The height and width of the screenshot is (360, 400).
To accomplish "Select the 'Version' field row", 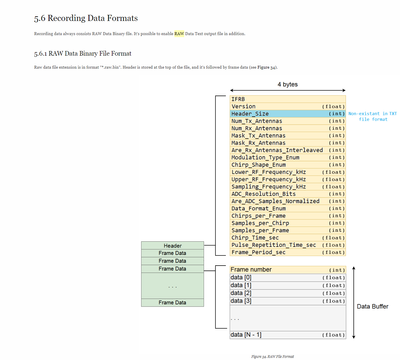I will 288,106.
